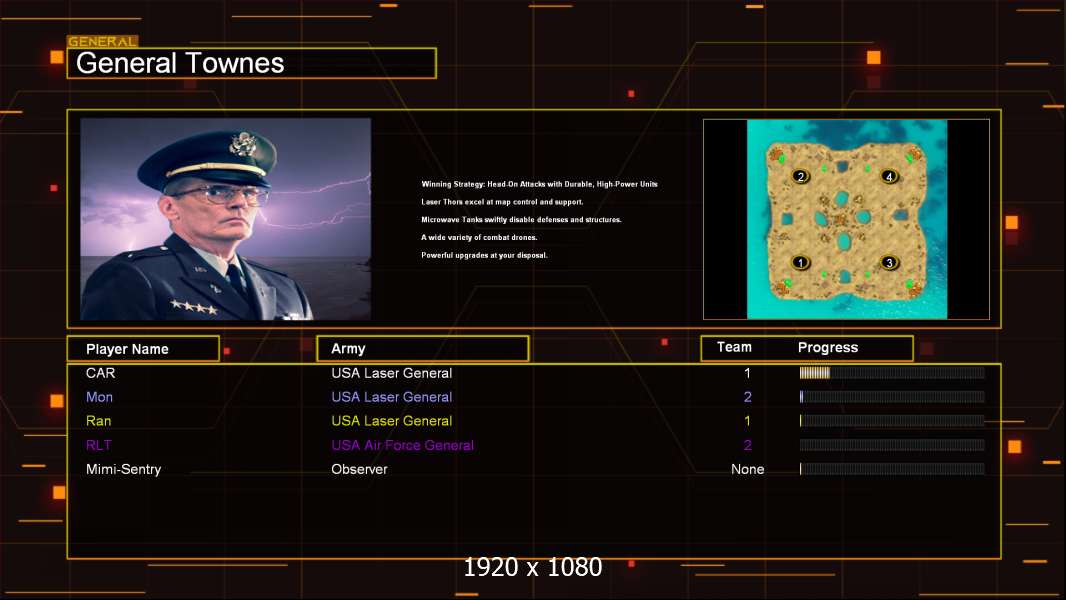
Task: Select player name Mimi-Sentry
Action: pyautogui.click(x=124, y=470)
